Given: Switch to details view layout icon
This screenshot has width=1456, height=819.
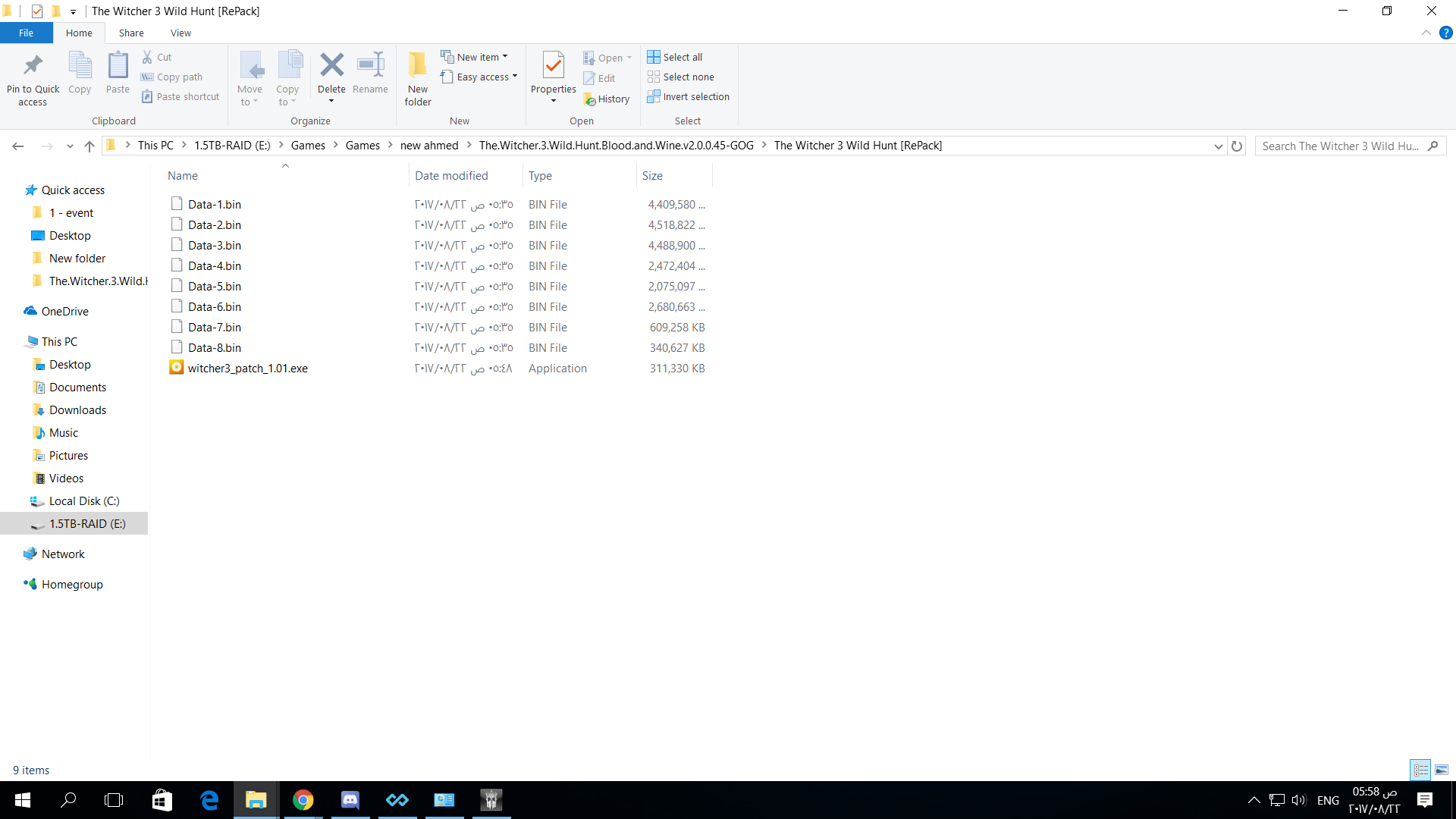Looking at the screenshot, I should pos(1420,770).
